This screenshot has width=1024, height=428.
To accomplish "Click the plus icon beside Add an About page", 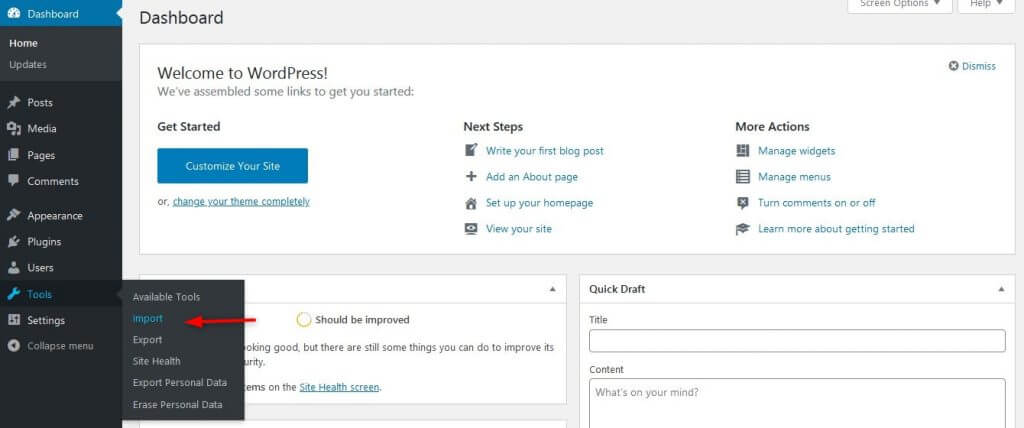I will click(471, 176).
